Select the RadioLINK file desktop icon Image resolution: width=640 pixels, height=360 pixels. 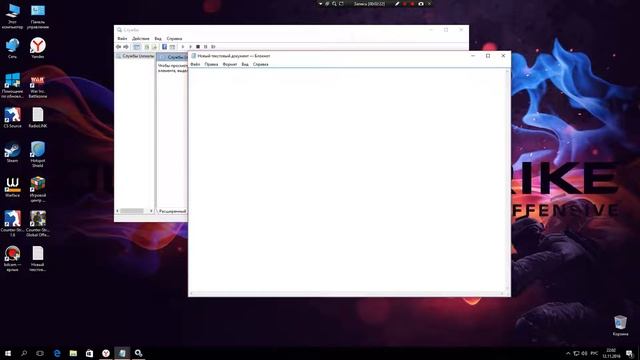pyautogui.click(x=38, y=118)
